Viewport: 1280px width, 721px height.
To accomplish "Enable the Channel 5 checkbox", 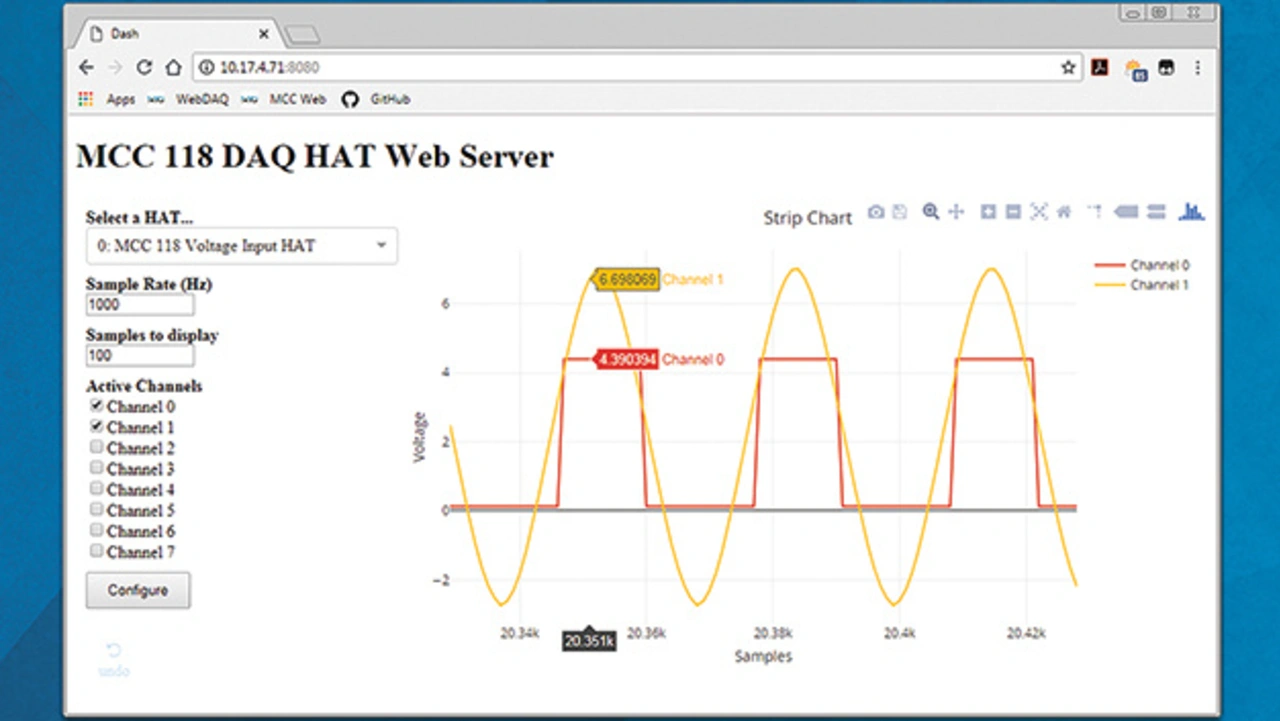I will [x=96, y=509].
